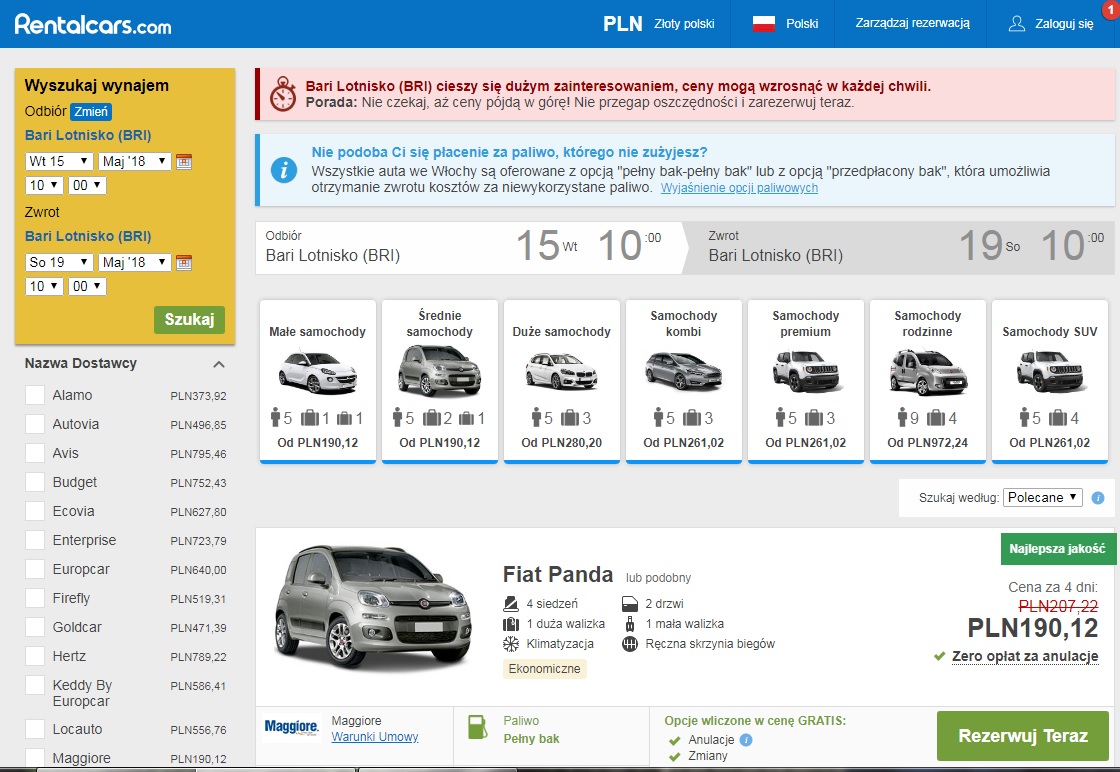1120x772 pixels.
Task: Check the Autovia supplier checkbox
Action: point(35,424)
